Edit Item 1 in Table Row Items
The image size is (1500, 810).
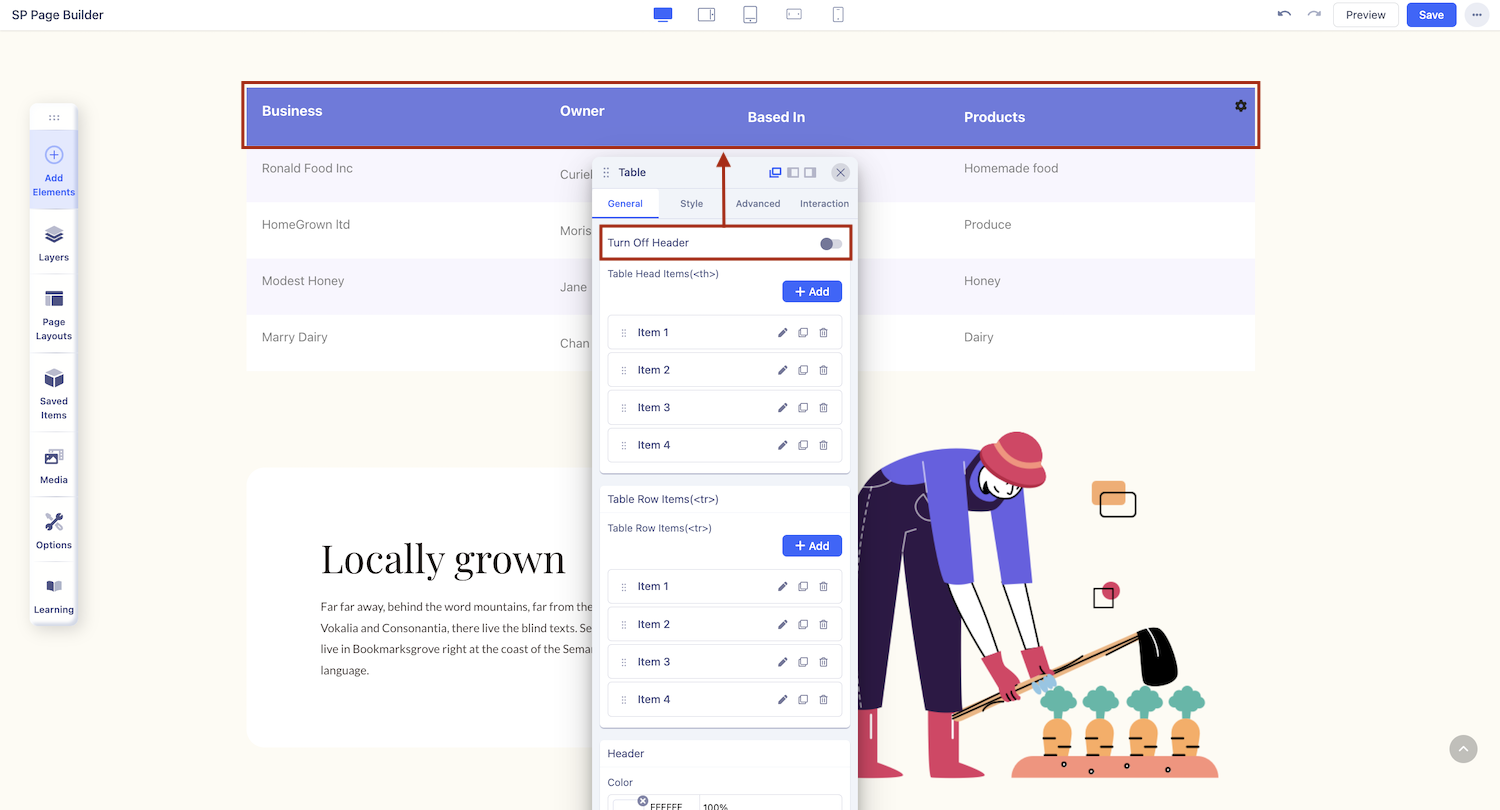point(783,587)
